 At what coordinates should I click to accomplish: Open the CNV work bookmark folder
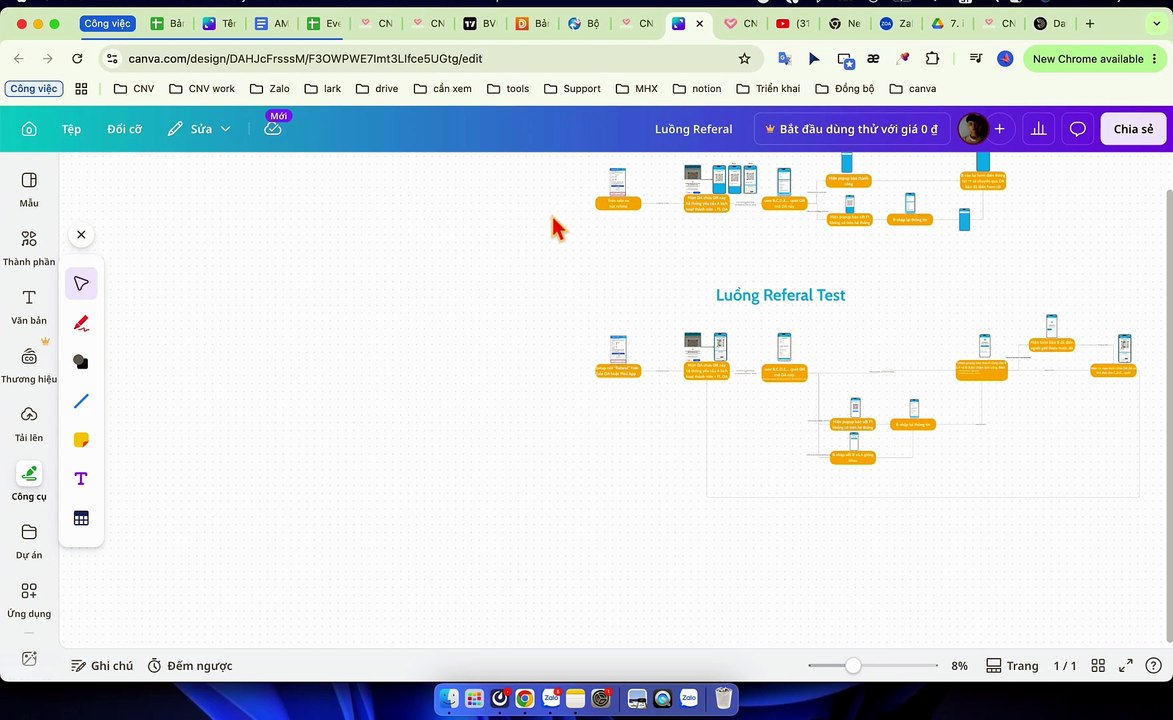tap(202, 88)
